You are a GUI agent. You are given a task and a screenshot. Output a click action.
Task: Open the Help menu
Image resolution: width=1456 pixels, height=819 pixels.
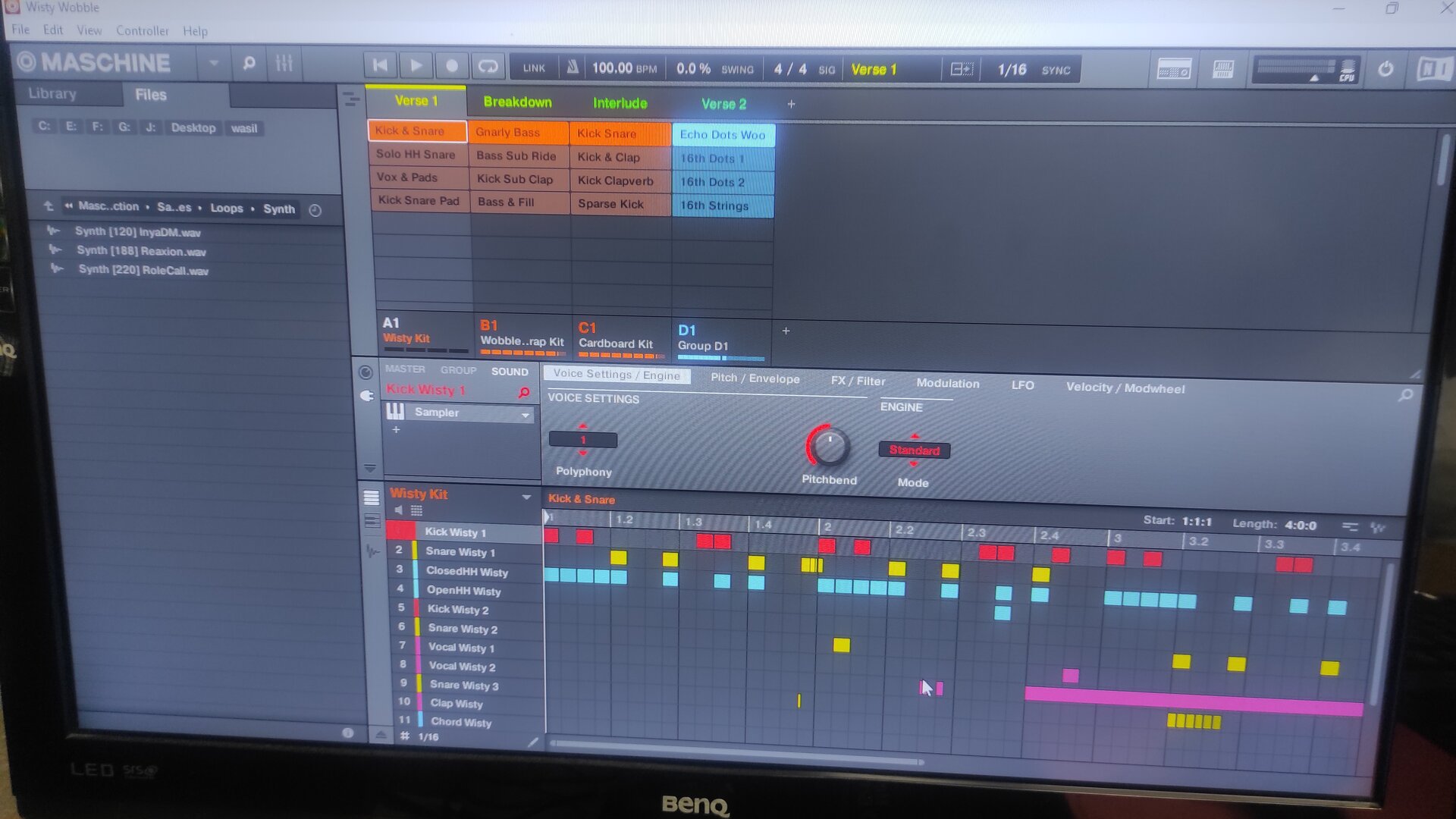point(195,31)
